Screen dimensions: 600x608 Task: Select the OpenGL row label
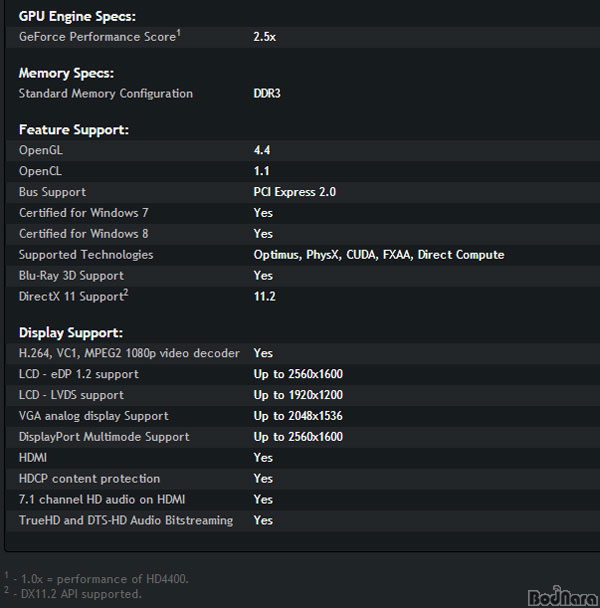pos(41,150)
